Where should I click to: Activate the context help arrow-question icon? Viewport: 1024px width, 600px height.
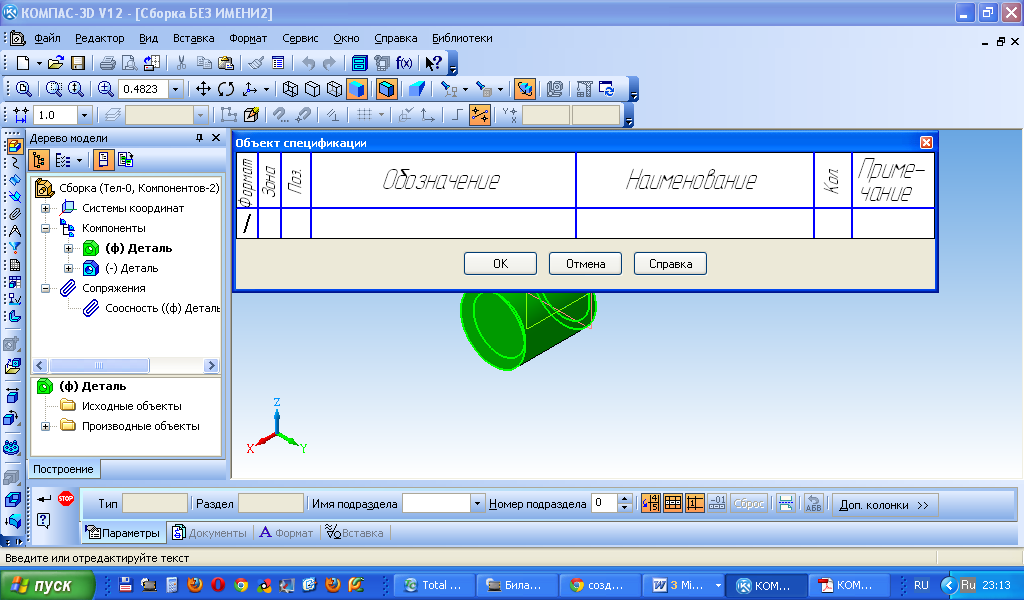click(433, 63)
